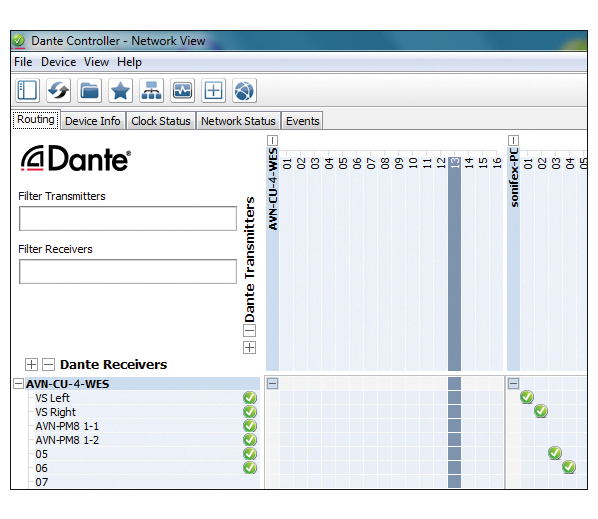The height and width of the screenshot is (519, 598).
Task: Select receiver channel 06 row
Action: (147, 468)
